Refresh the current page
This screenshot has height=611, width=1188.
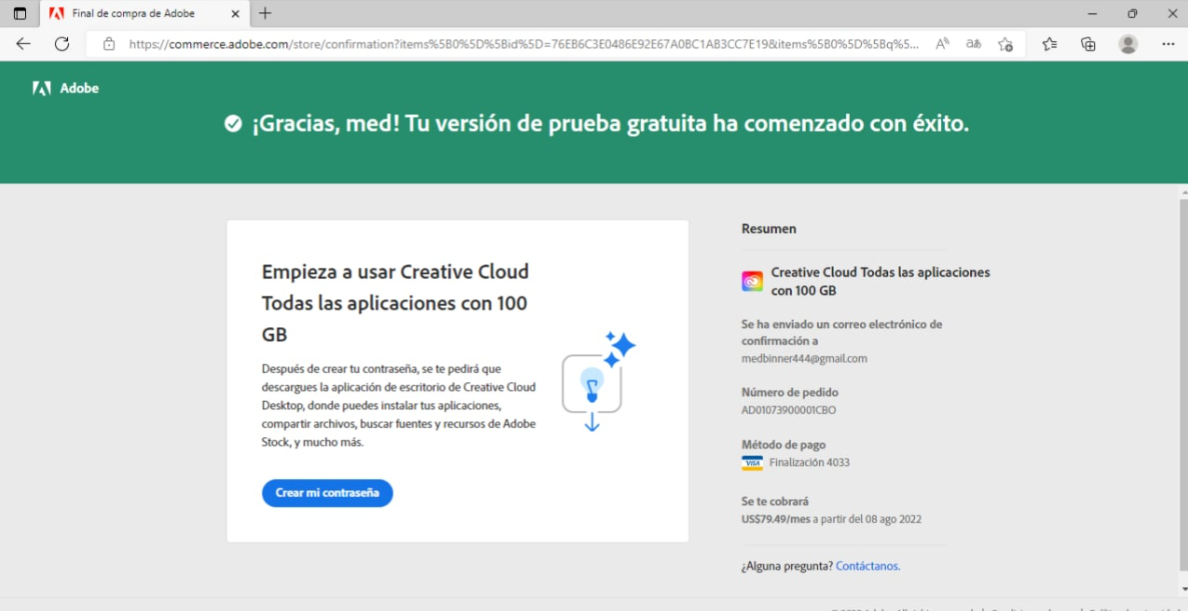pyautogui.click(x=62, y=44)
